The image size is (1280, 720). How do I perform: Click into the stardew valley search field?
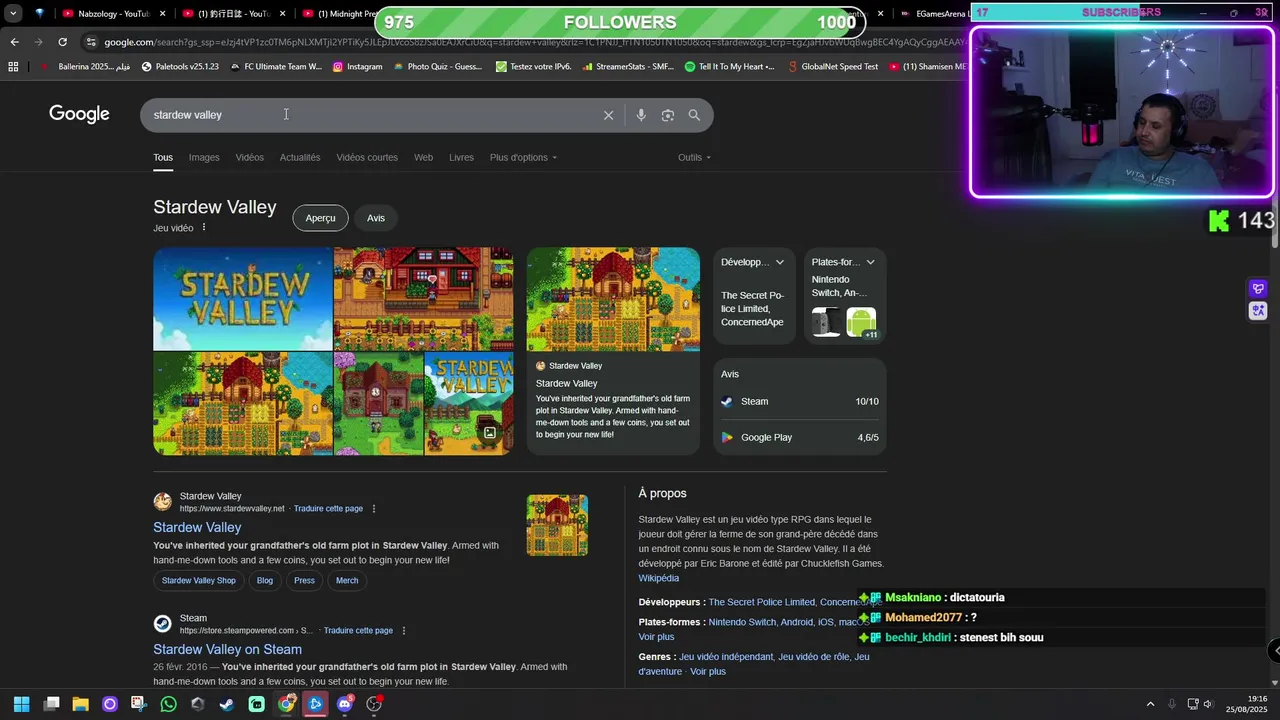click(375, 115)
